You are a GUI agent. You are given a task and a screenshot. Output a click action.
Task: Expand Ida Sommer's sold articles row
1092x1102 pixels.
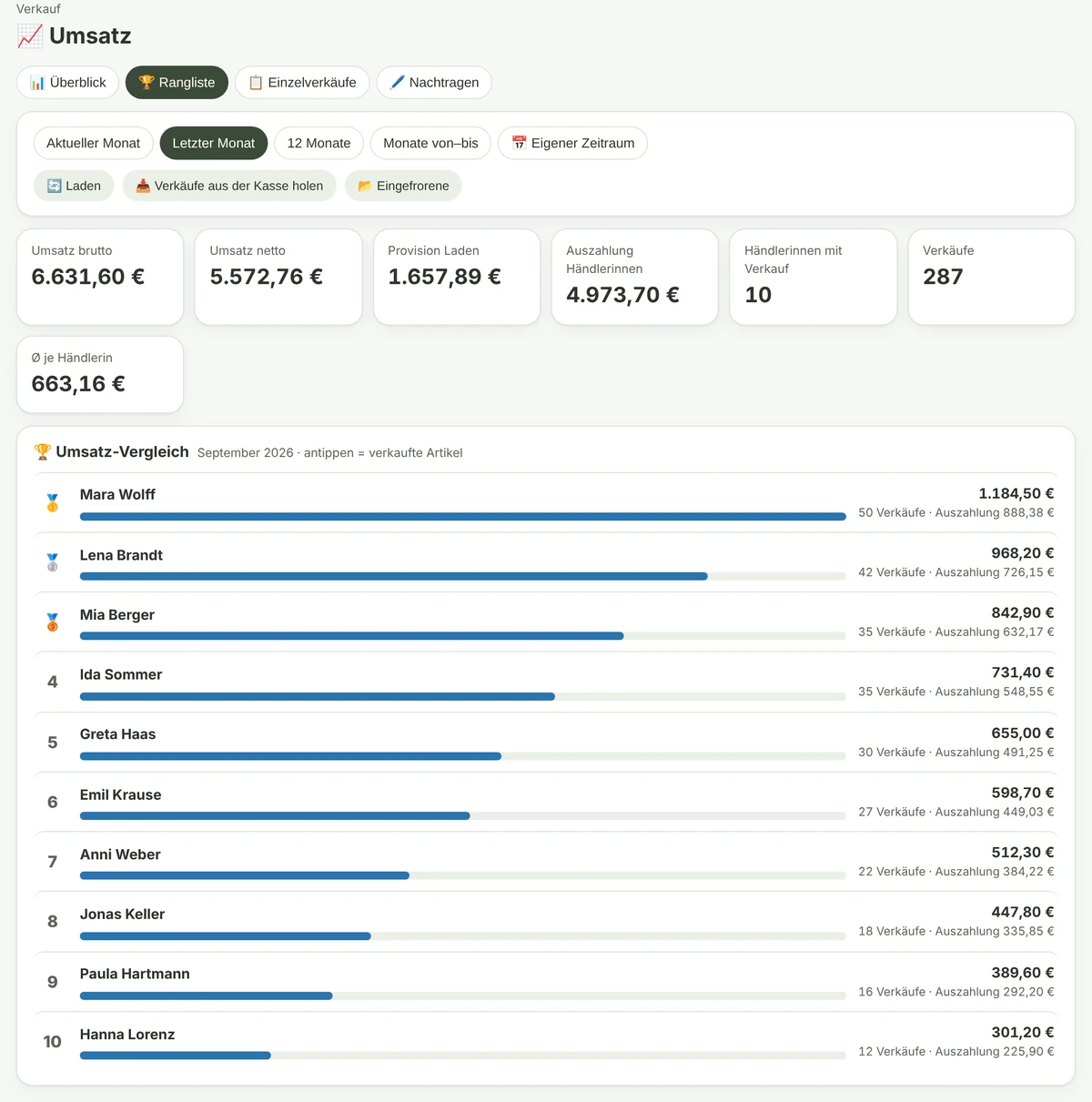coord(546,682)
